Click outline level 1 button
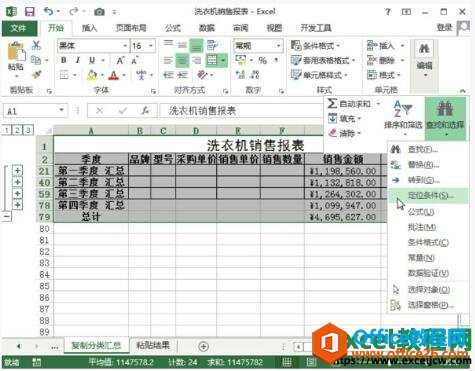Screen dimensions: 475x371 click(7, 130)
